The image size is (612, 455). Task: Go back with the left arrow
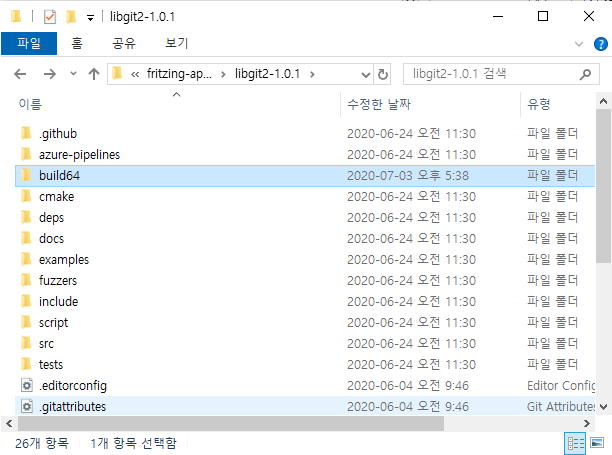tap(20, 74)
